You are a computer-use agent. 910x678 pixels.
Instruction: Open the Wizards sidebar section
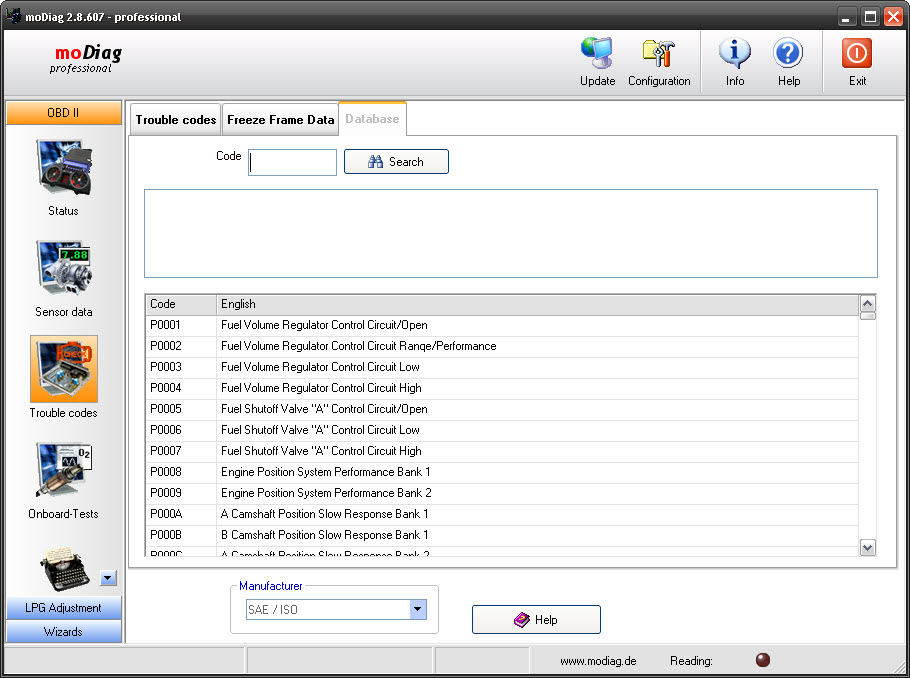(x=63, y=632)
